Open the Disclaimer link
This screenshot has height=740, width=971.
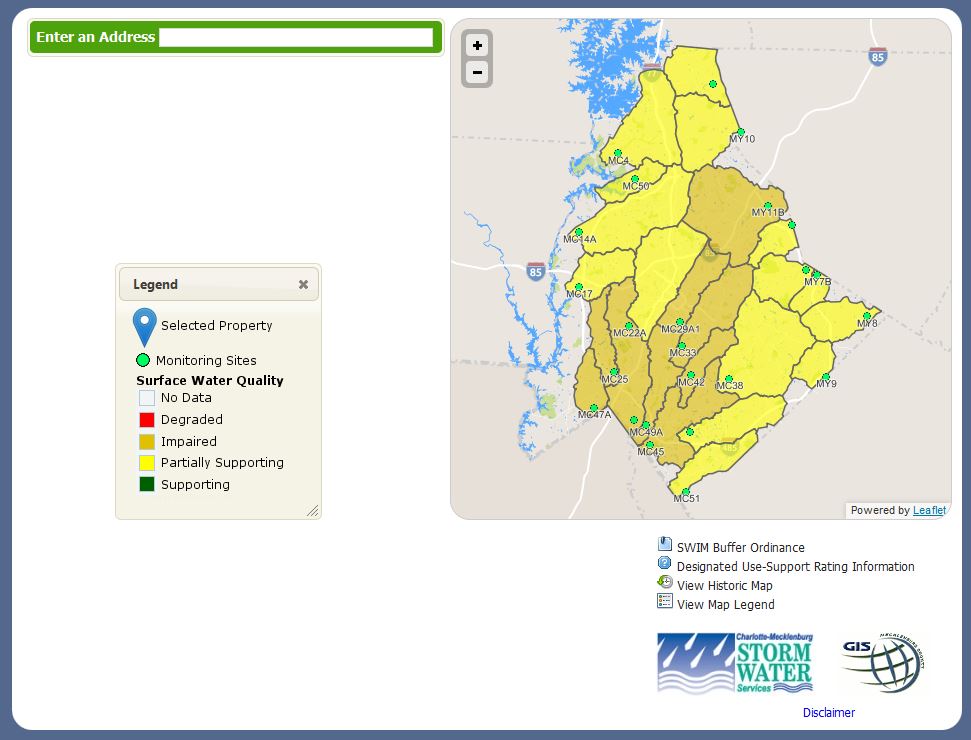coord(829,713)
